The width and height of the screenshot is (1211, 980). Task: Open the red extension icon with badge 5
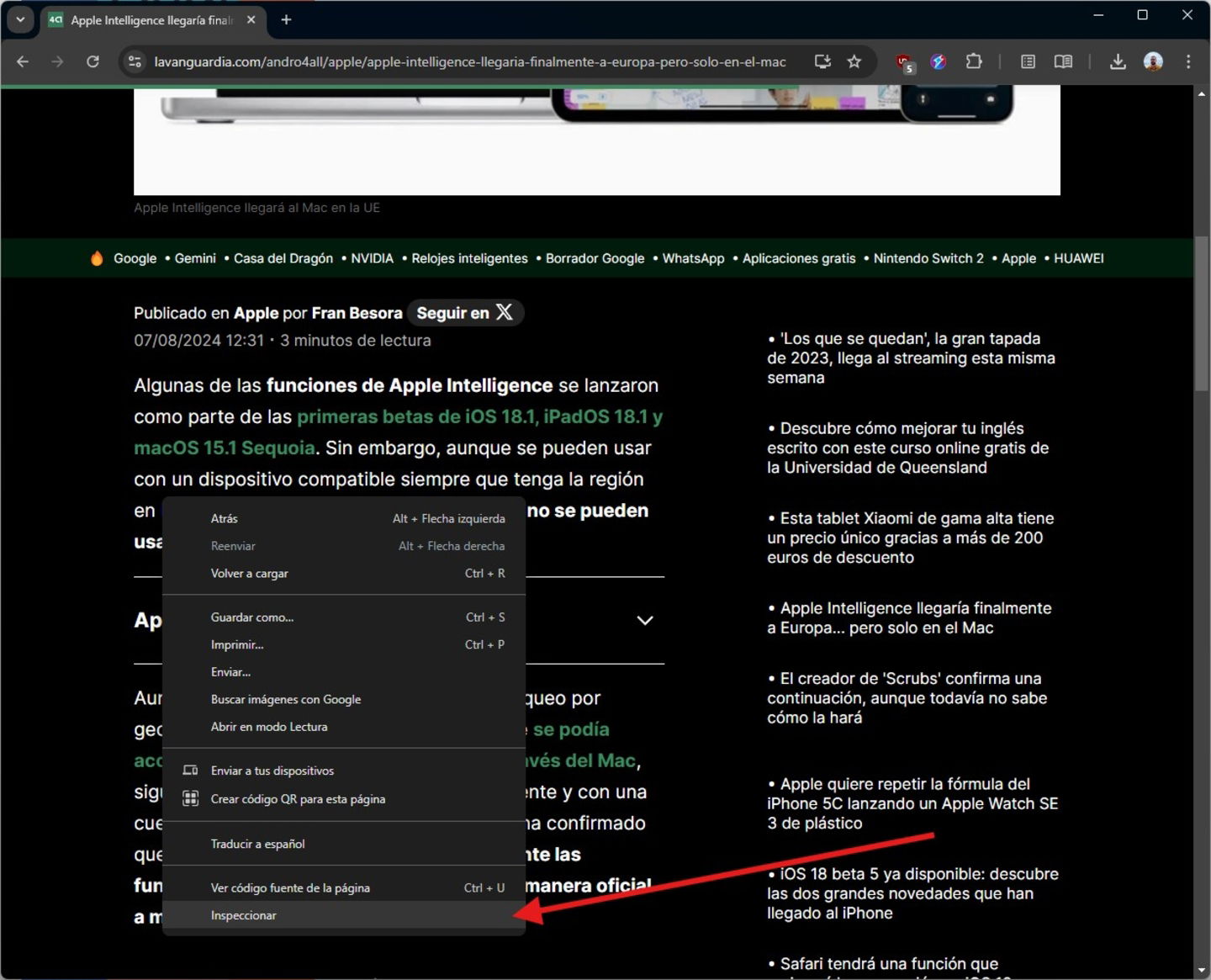tap(904, 62)
